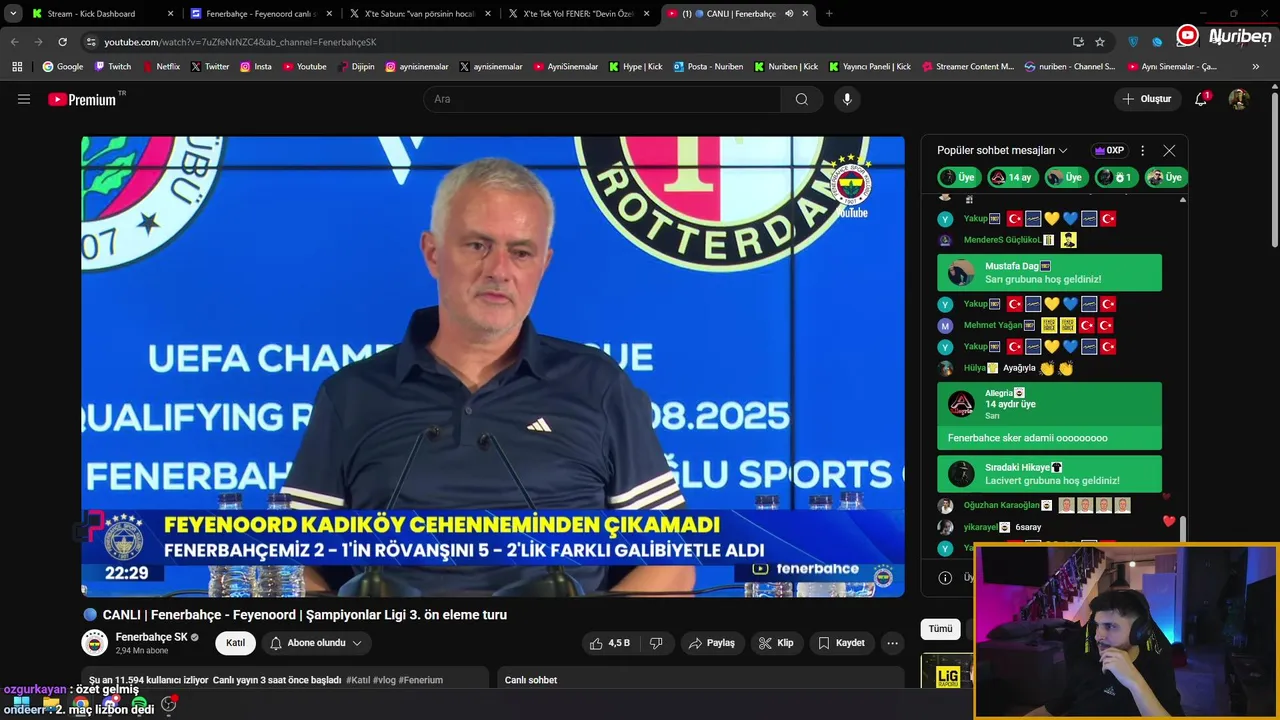Open the Hype | Kick bookmark
This screenshot has height=720, width=1280.
(636, 67)
